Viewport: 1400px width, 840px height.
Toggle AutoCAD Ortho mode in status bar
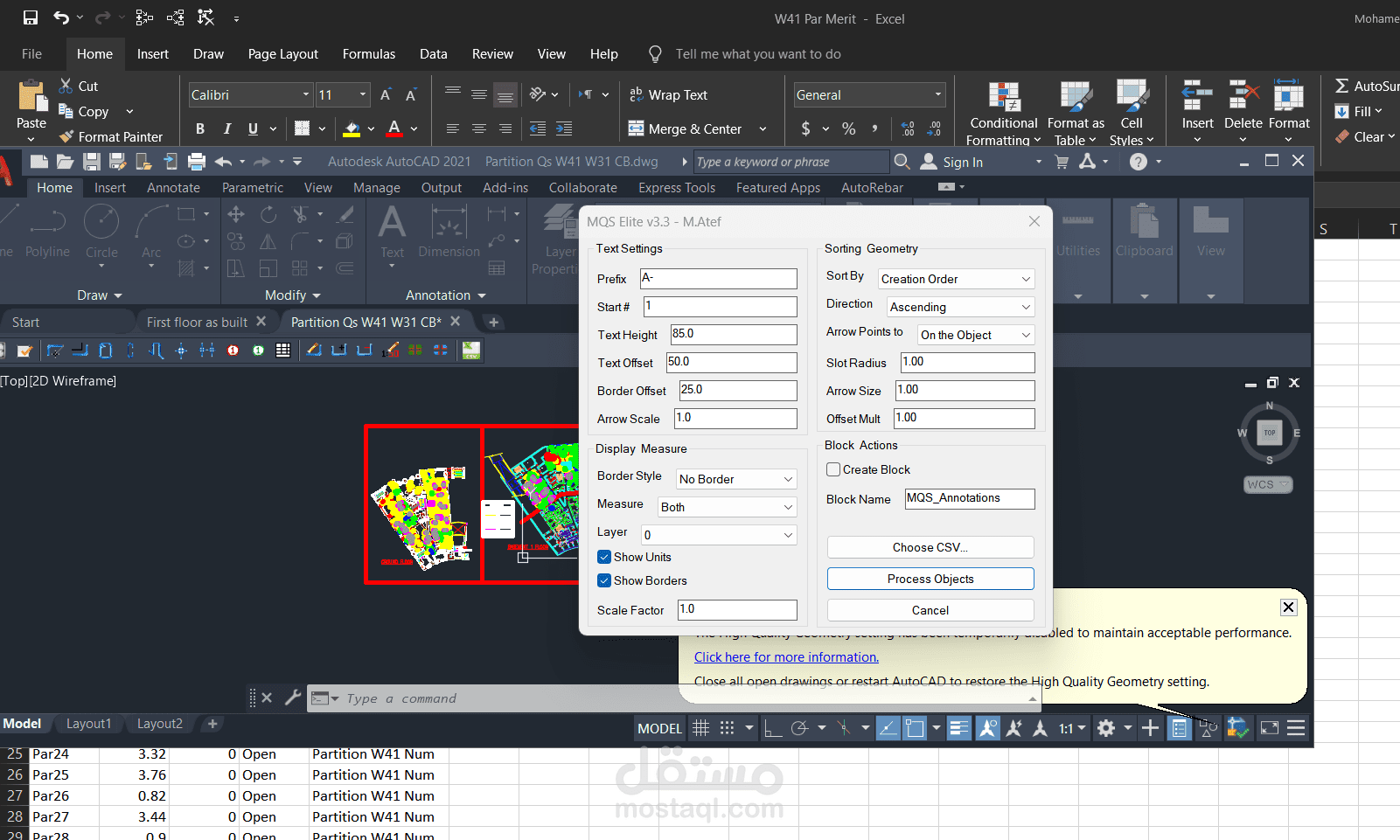[x=773, y=728]
